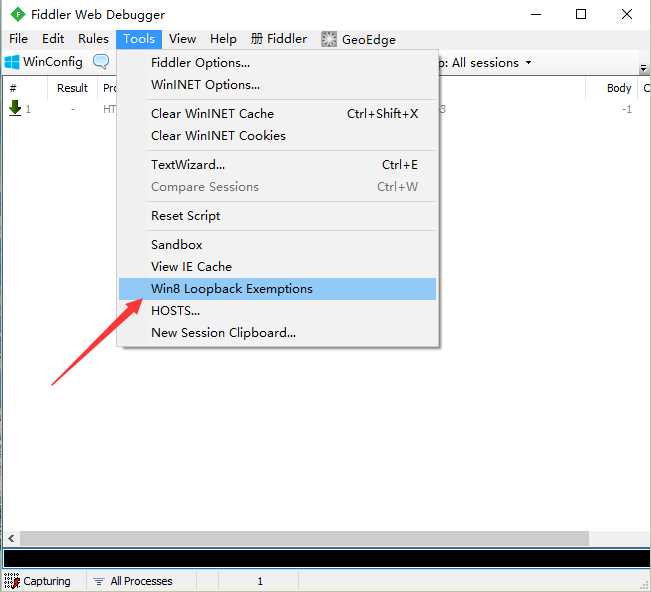Image resolution: width=651 pixels, height=592 pixels.
Task: Choose New Session Clipboard...
Action: pos(277,333)
